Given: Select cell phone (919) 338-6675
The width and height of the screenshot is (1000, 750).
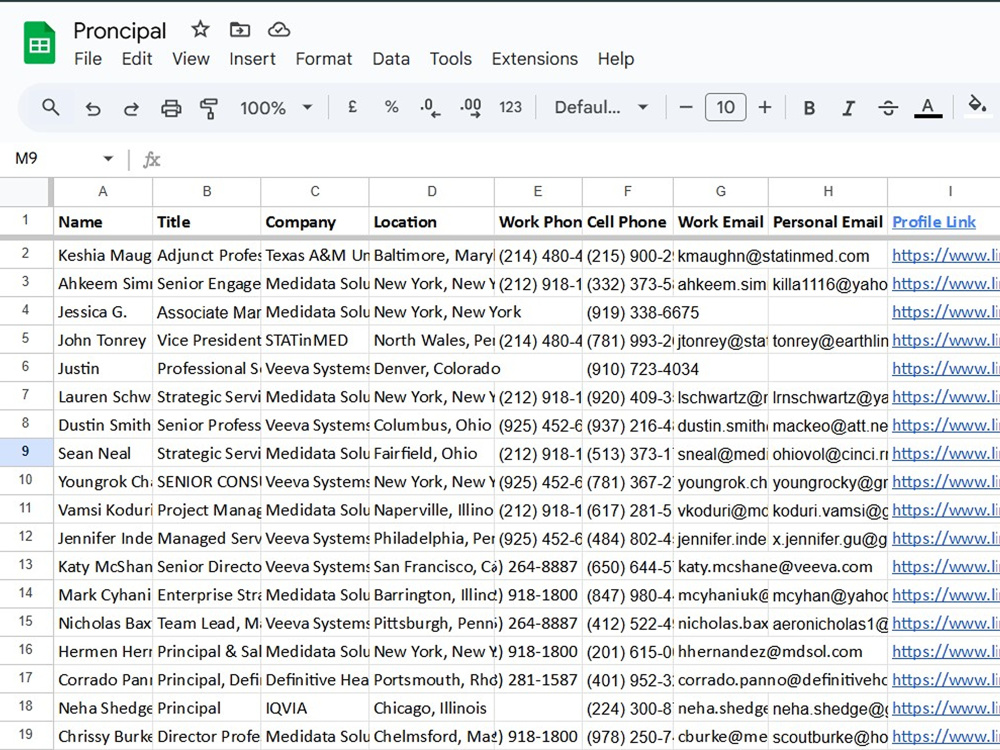Looking at the screenshot, I should [x=628, y=312].
